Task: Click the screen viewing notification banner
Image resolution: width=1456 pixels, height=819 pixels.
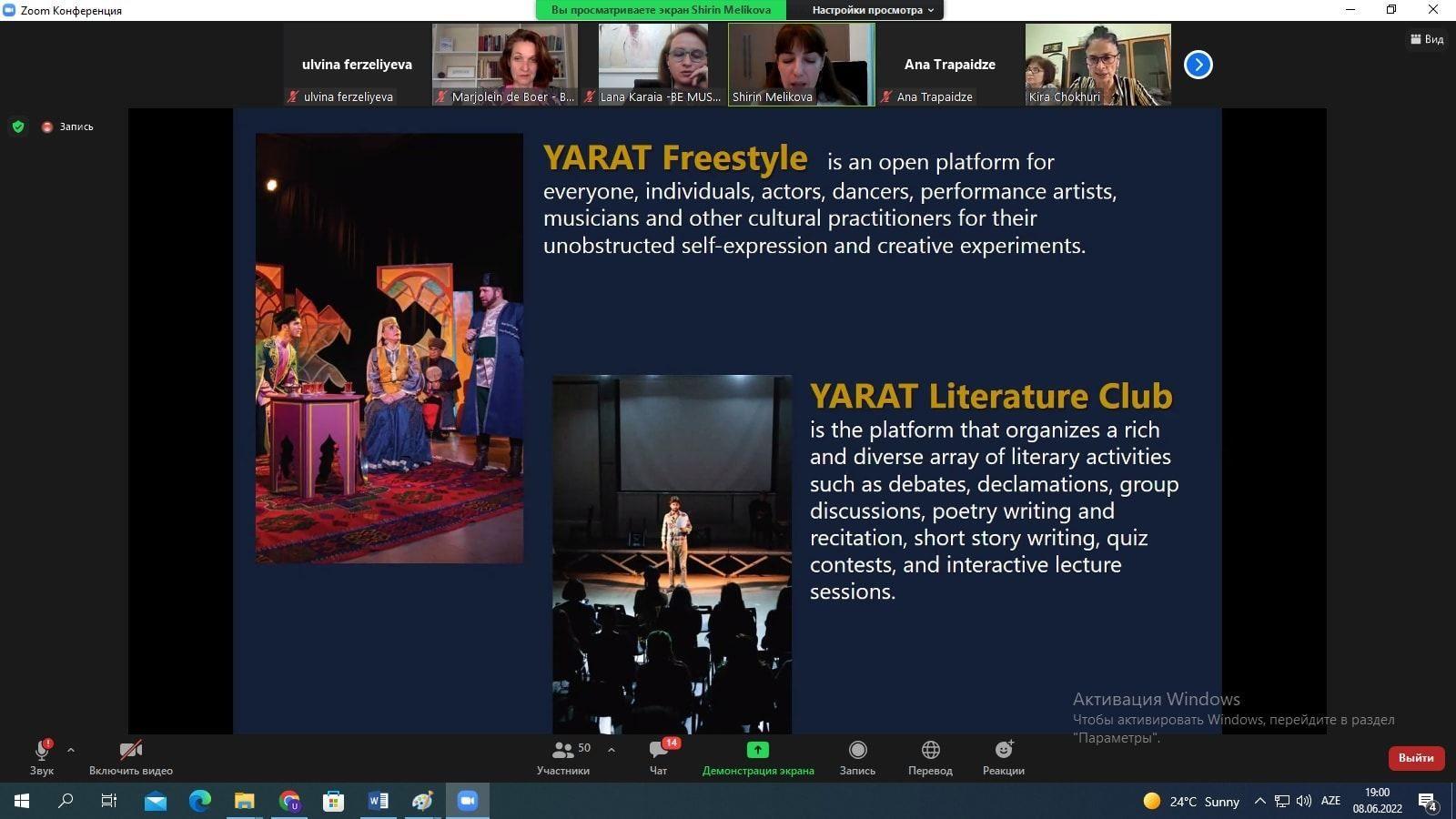Action: [x=661, y=10]
